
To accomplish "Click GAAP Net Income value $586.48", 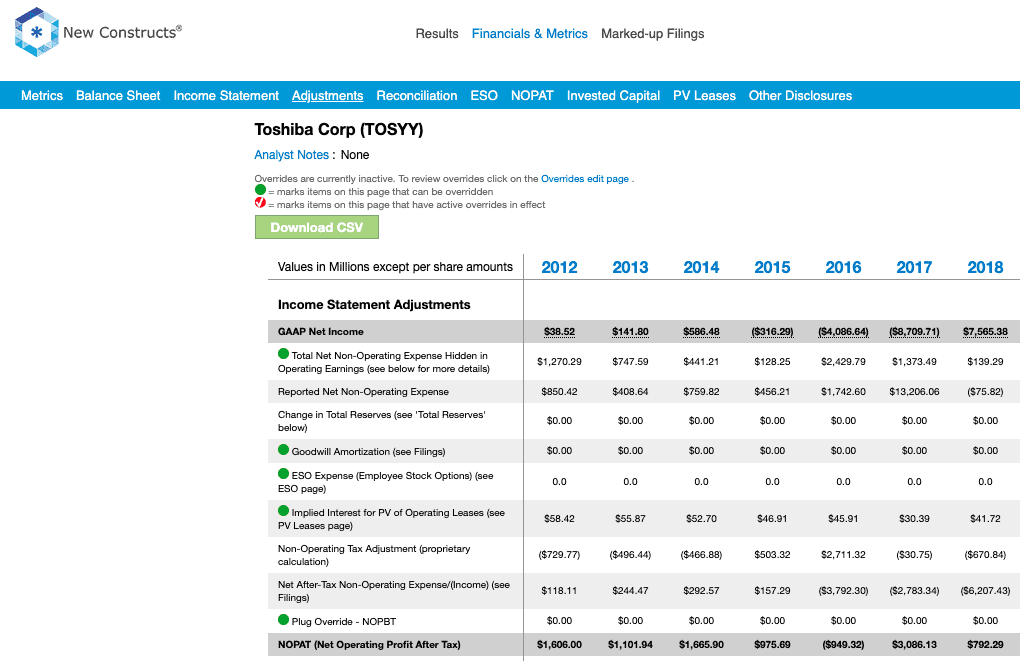I will (701, 332).
